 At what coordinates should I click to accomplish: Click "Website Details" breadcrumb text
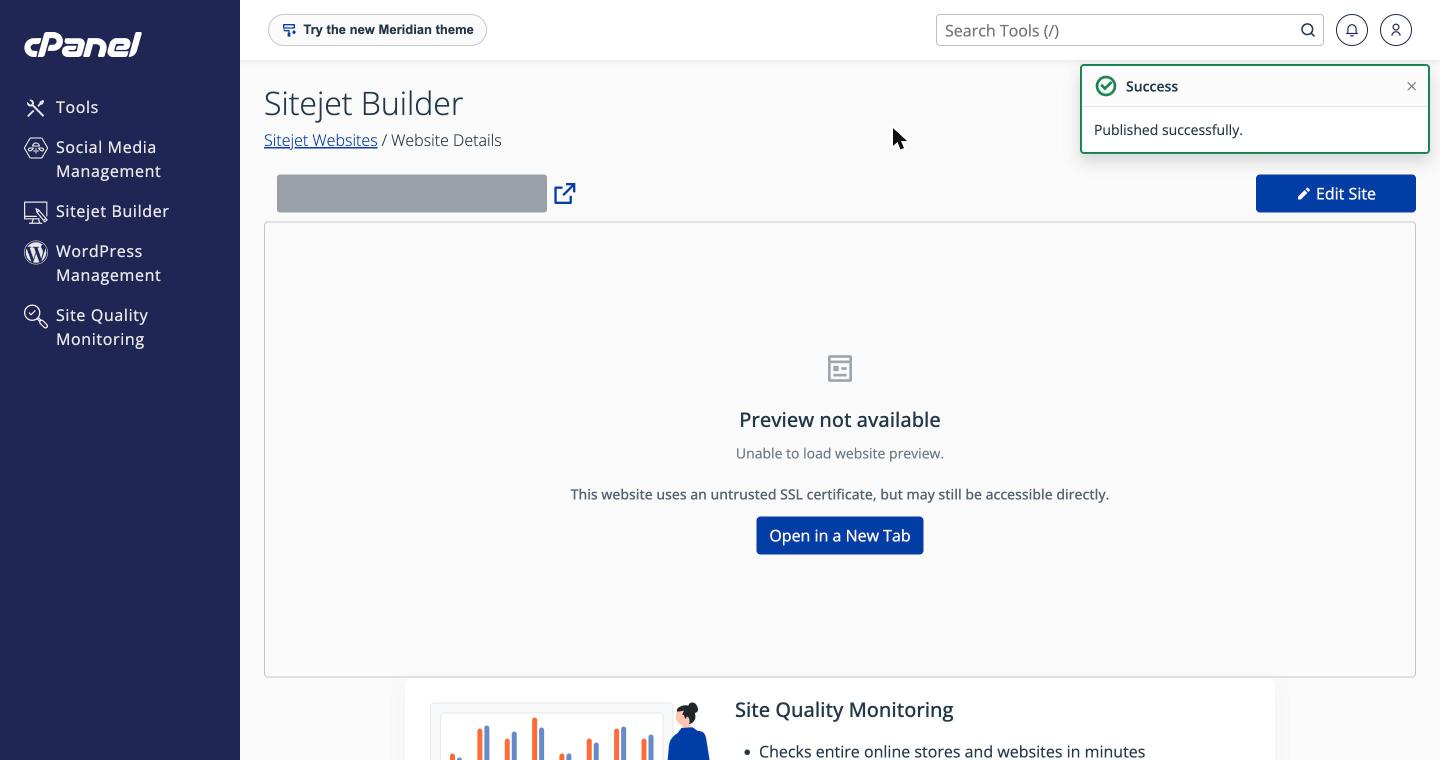point(446,140)
